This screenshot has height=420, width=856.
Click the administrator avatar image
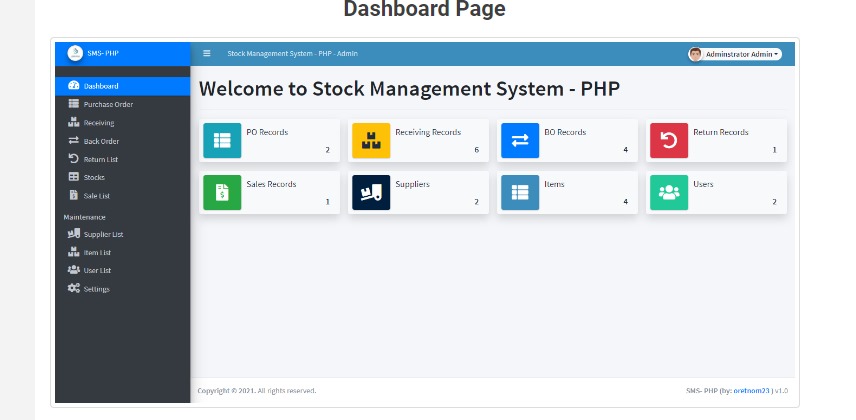click(x=695, y=54)
